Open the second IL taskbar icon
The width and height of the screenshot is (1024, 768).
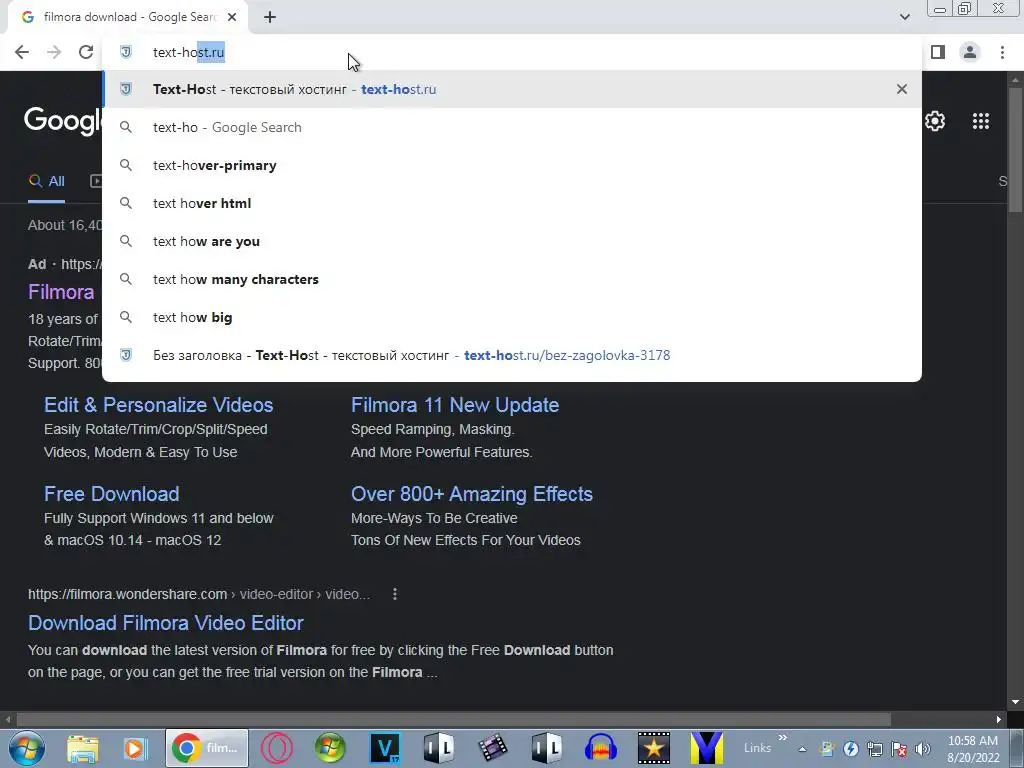pos(546,748)
